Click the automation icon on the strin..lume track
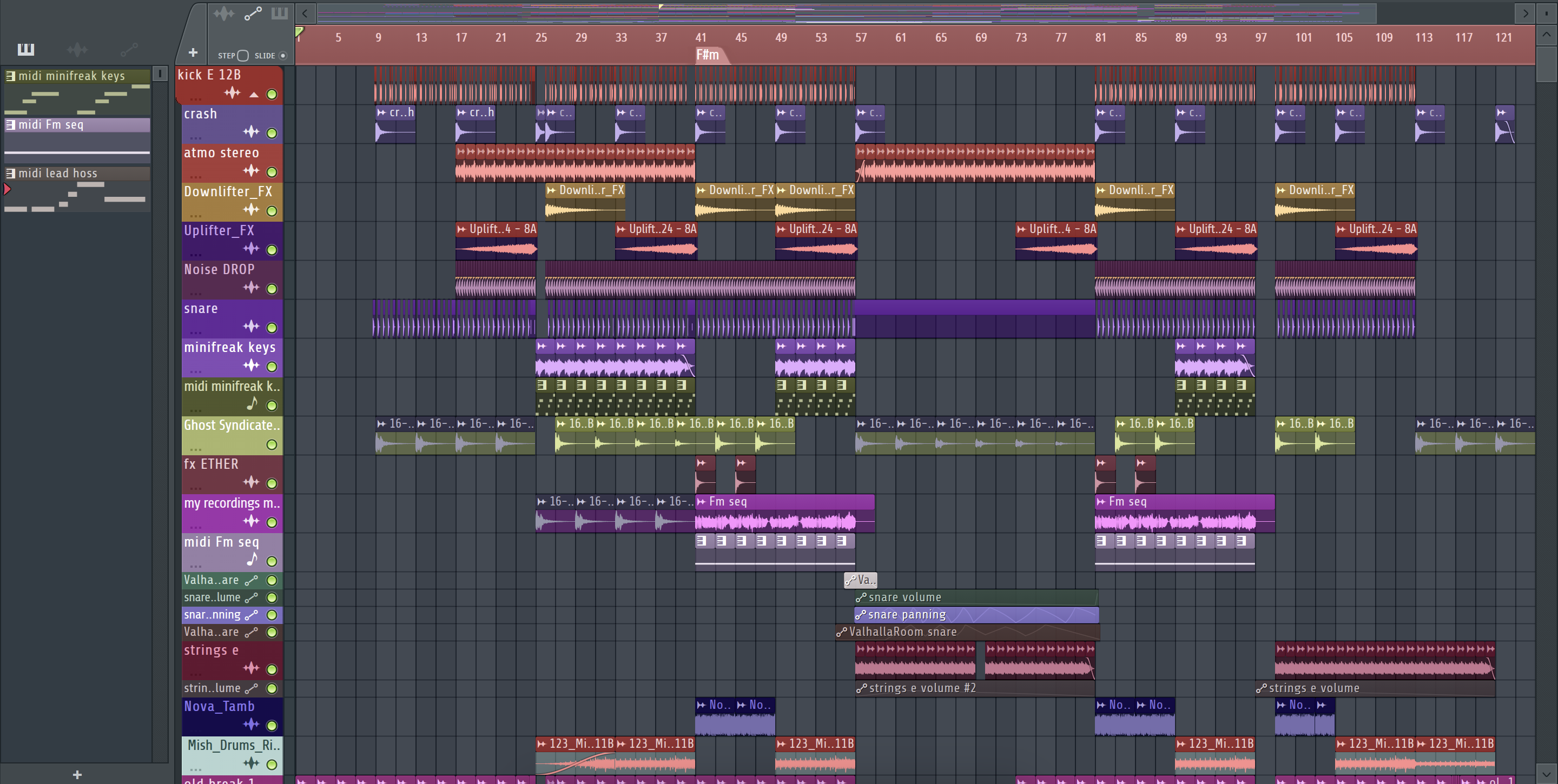Viewport: 1558px width, 784px height. [252, 688]
